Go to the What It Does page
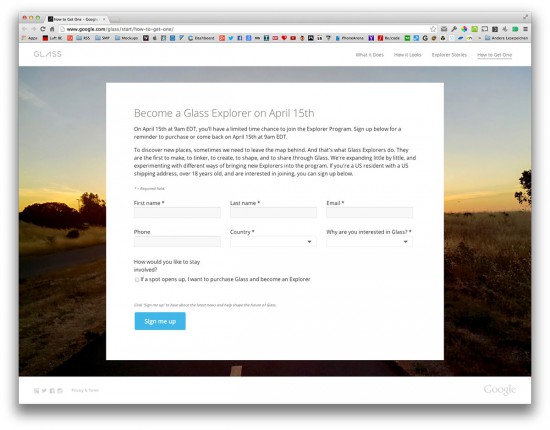 click(x=369, y=55)
